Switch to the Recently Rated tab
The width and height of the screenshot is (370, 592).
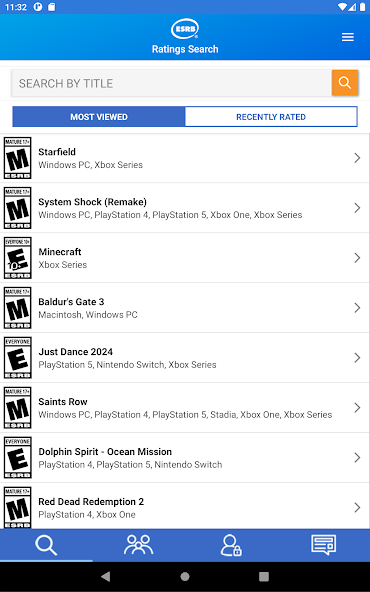click(271, 117)
